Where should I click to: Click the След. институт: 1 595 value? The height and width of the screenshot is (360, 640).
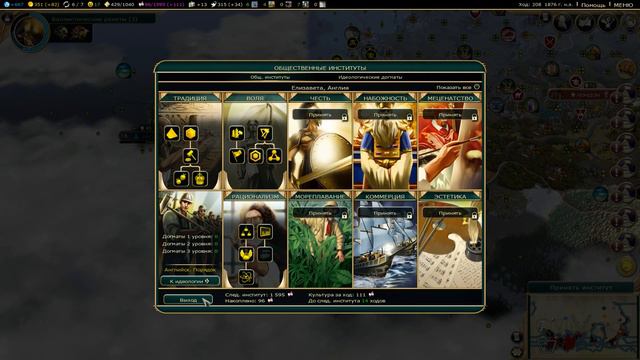coord(259,294)
